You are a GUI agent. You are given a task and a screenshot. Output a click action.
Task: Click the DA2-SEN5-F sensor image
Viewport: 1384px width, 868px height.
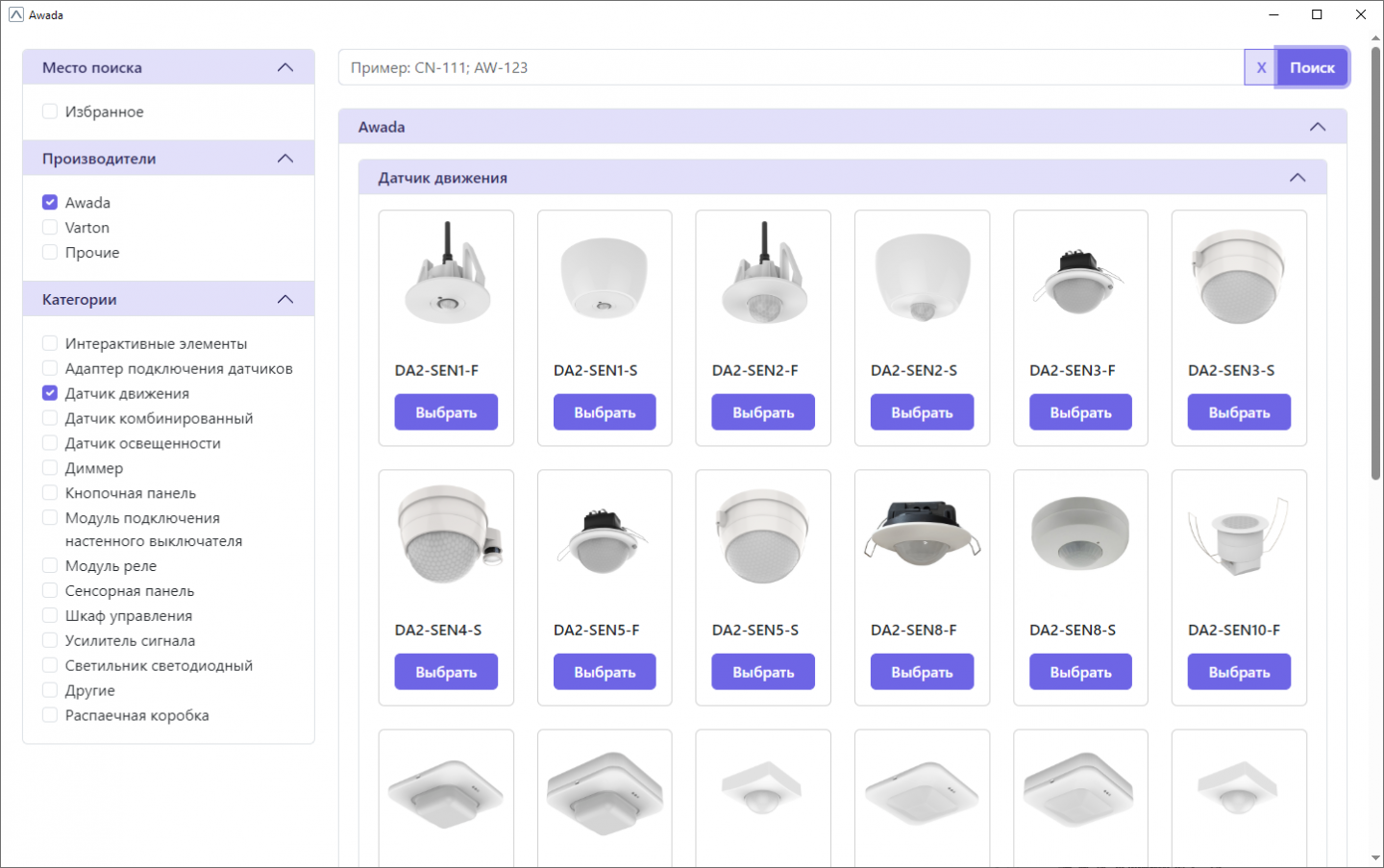603,540
